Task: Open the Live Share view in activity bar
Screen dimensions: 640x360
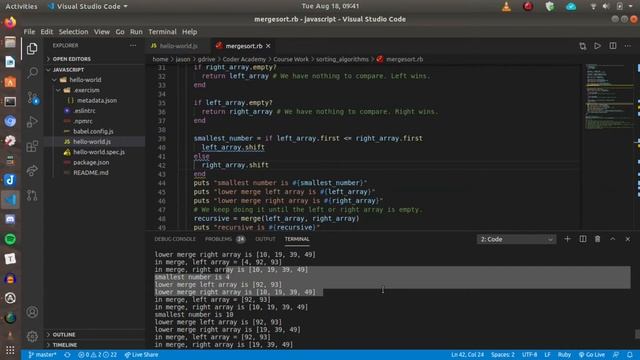Action: pos(32,171)
